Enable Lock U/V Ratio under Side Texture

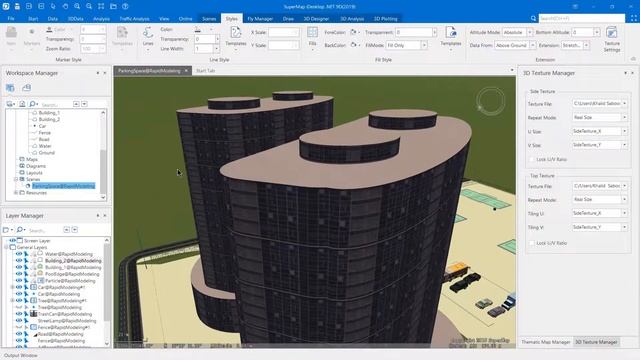531,159
